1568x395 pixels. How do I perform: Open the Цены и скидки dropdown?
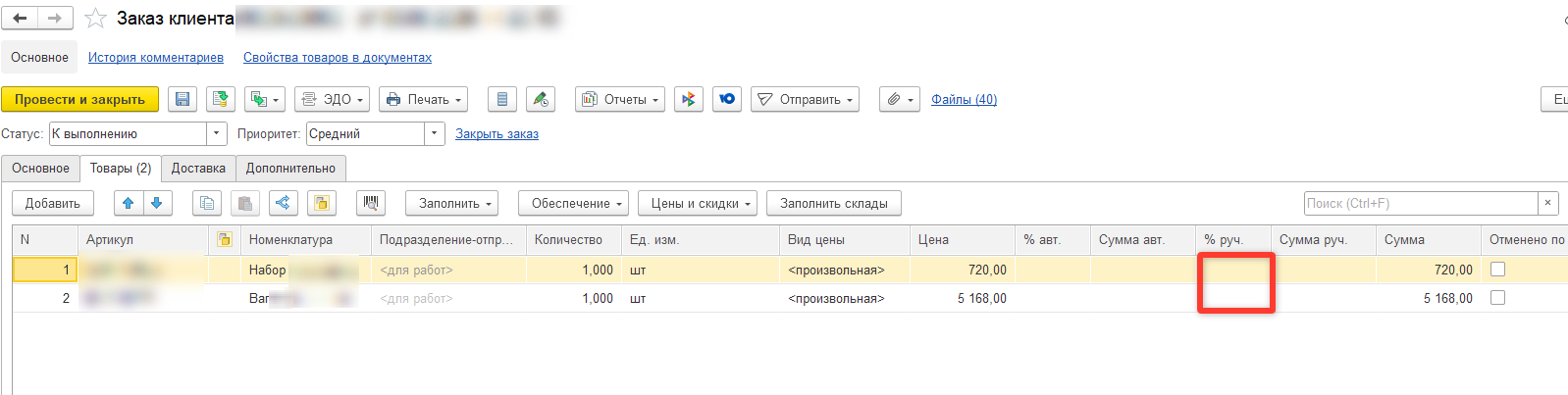coord(697,203)
